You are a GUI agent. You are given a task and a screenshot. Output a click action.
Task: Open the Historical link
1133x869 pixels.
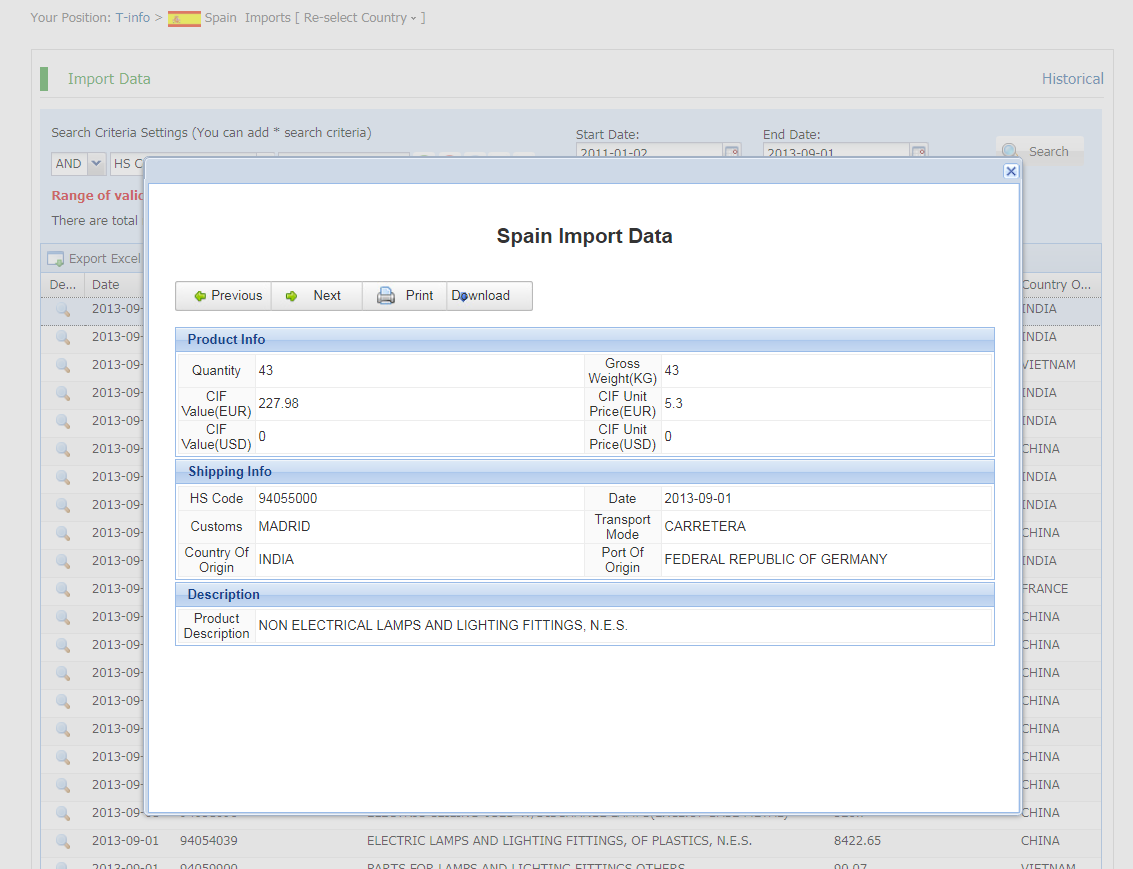coord(1072,79)
